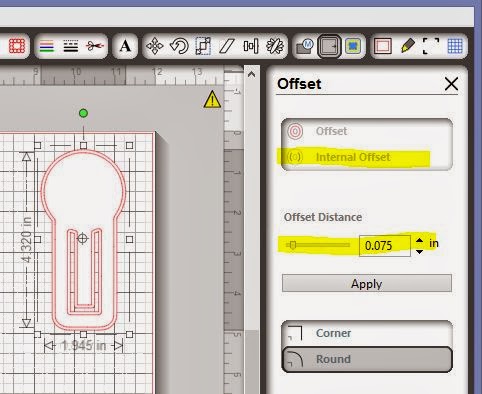Viewport: 482px width, 394px height.
Task: Click the green rotation handle
Action: 83,113
